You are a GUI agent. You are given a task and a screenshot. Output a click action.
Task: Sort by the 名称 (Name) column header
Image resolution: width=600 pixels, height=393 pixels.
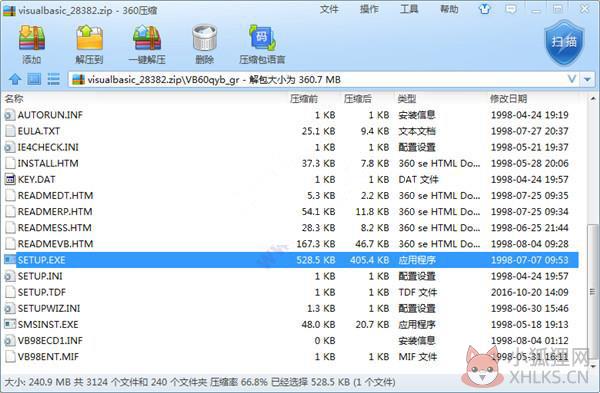tap(14, 99)
